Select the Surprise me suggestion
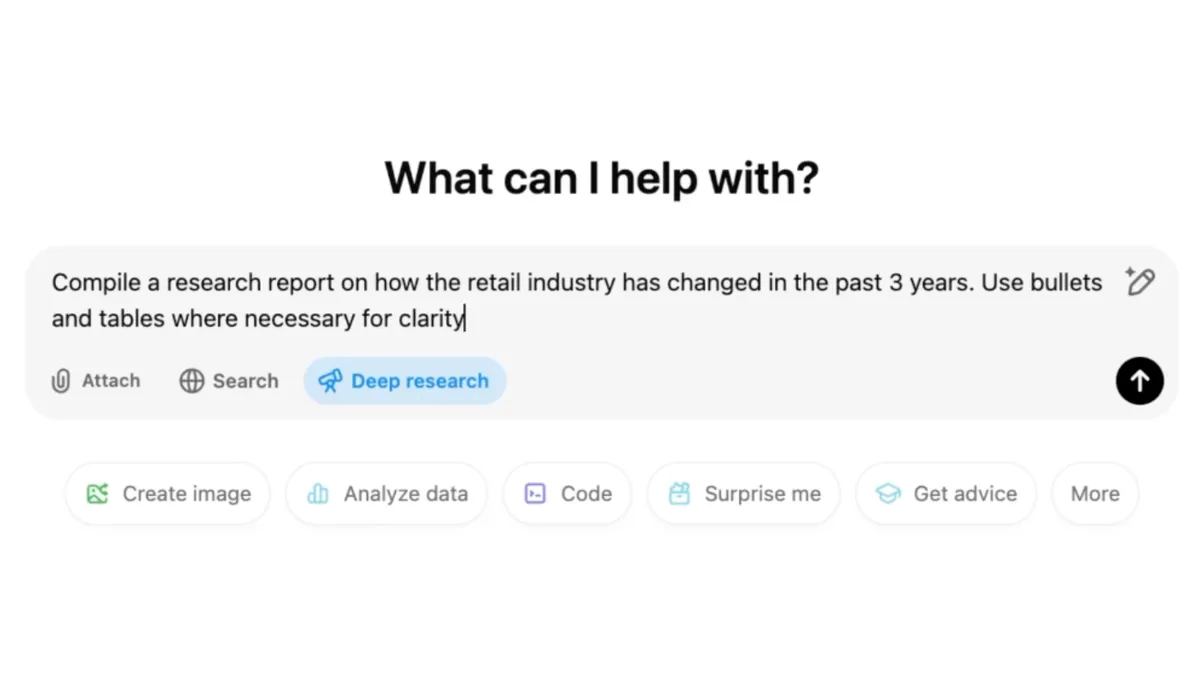 (744, 493)
